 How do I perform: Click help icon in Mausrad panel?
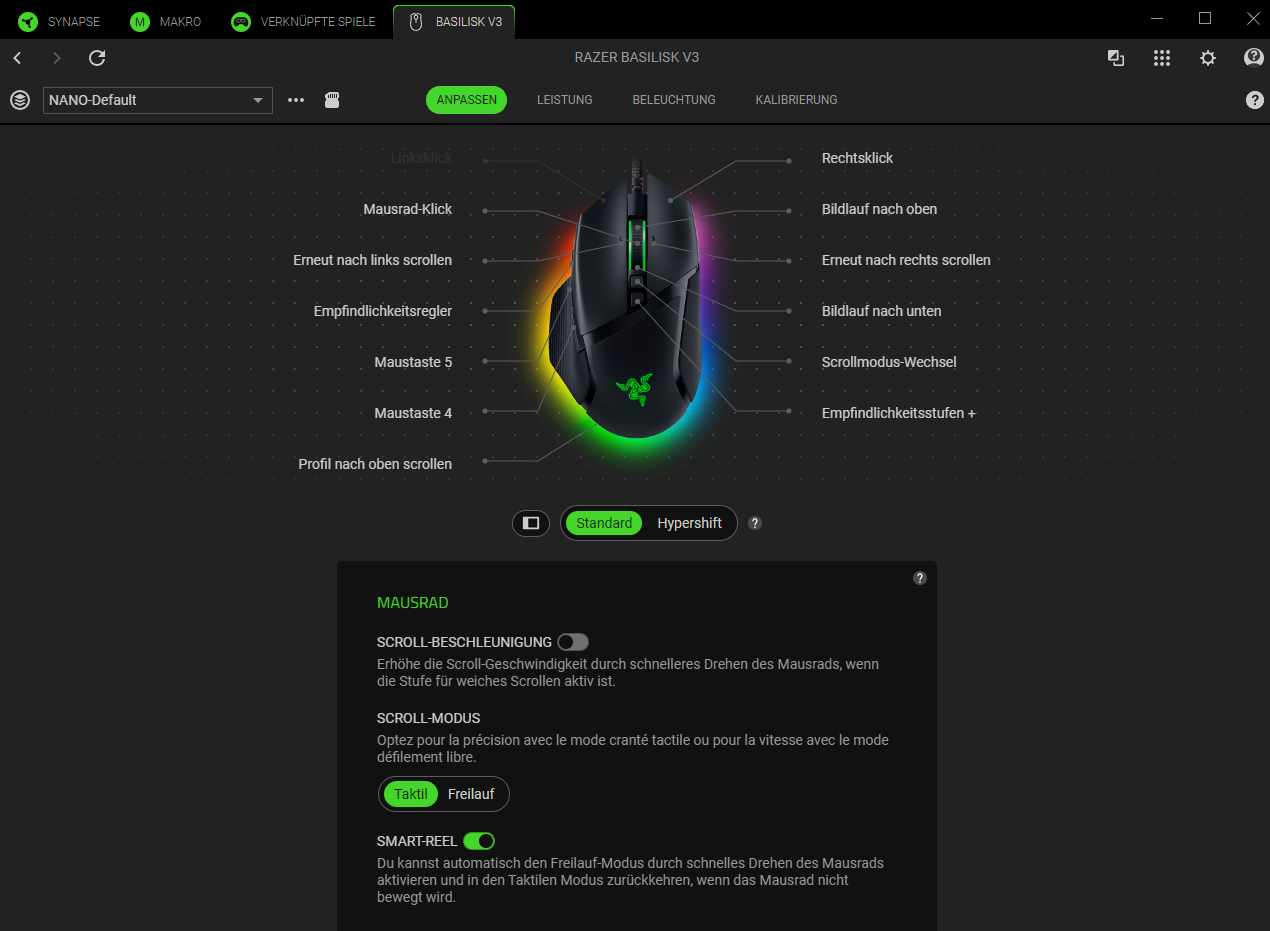pos(920,578)
